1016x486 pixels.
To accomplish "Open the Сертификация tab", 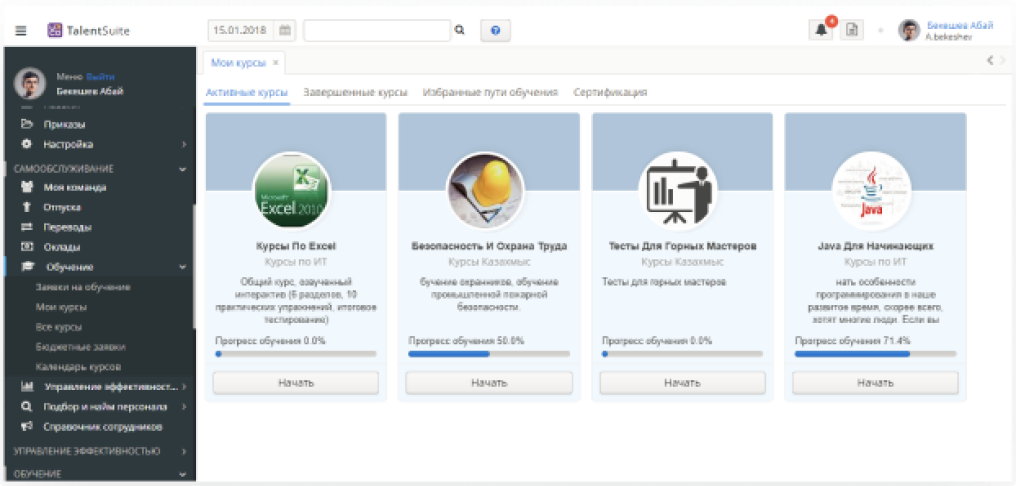I will click(610, 92).
